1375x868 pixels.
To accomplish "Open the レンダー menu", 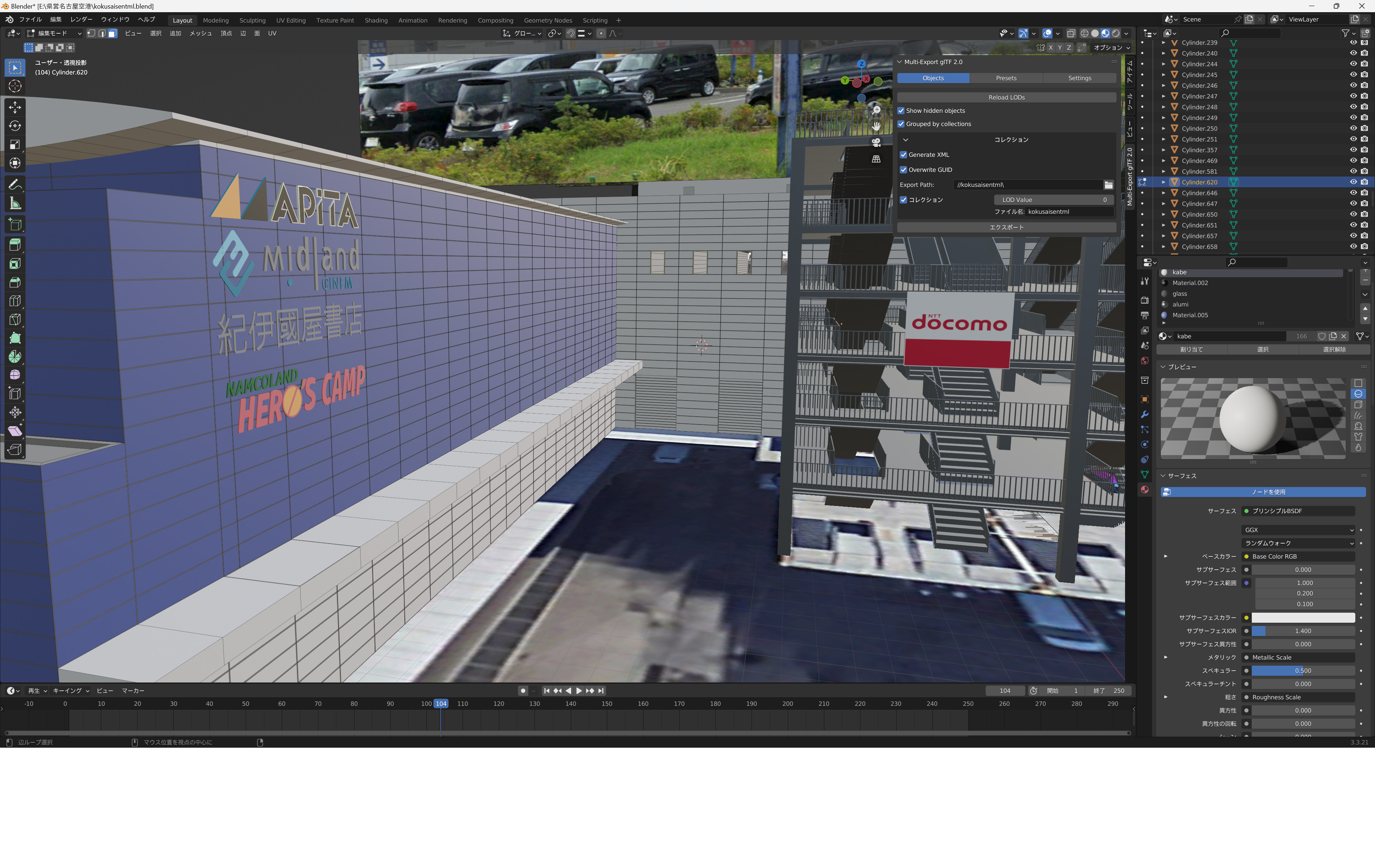I will [81, 20].
